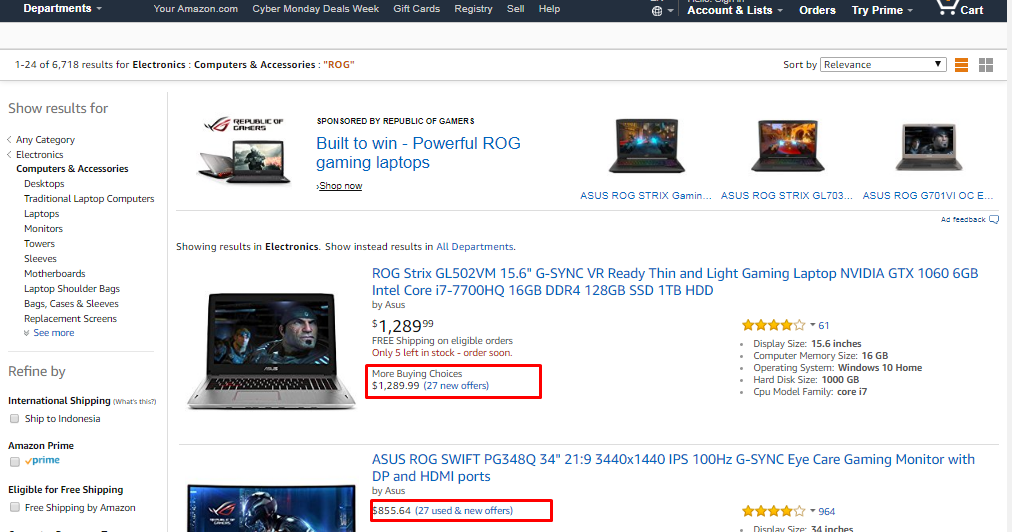Screen dimensions: 1012x532
Task: Open Sell in top navigation
Action: click(515, 9)
